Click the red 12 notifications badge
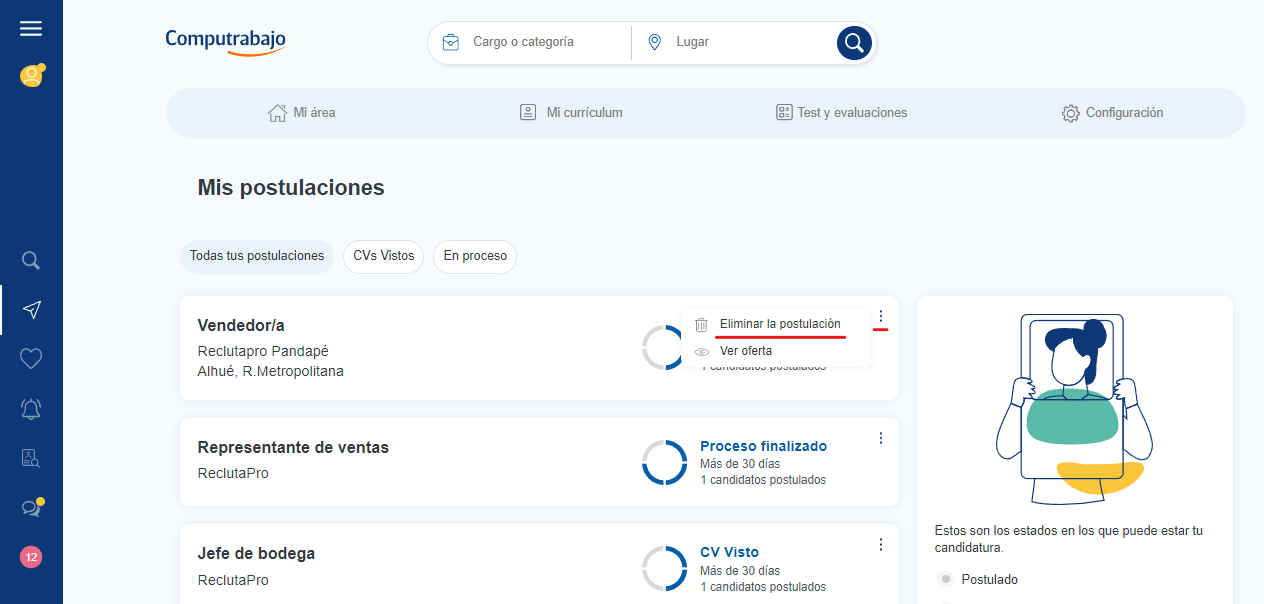 [x=31, y=557]
